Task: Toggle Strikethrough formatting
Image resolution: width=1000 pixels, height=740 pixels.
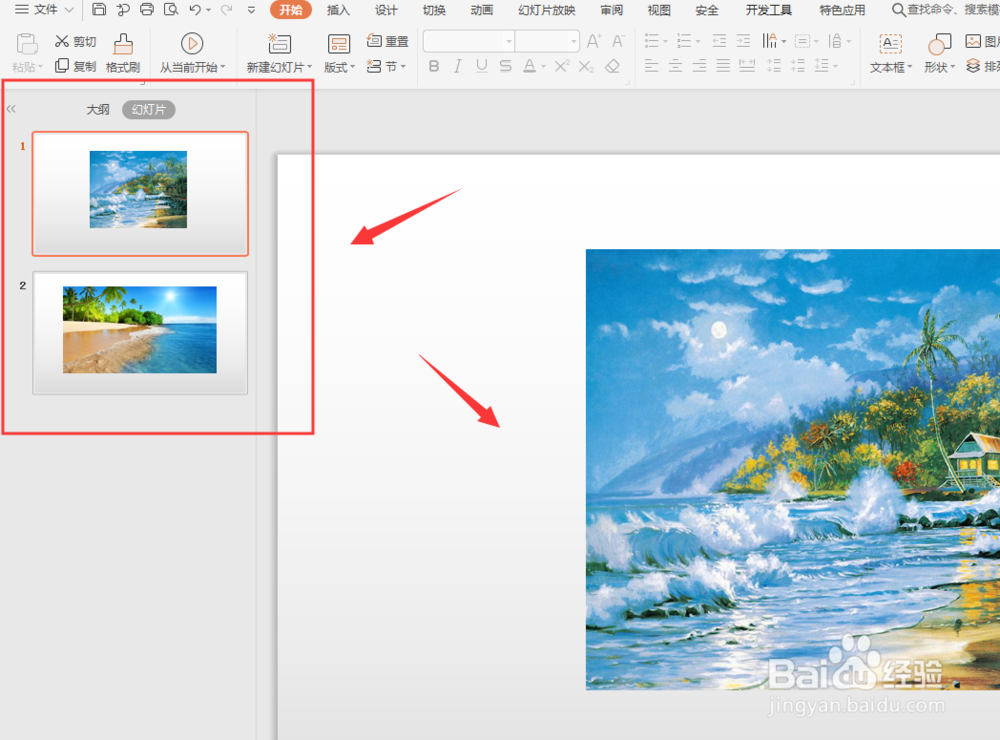Action: point(506,66)
